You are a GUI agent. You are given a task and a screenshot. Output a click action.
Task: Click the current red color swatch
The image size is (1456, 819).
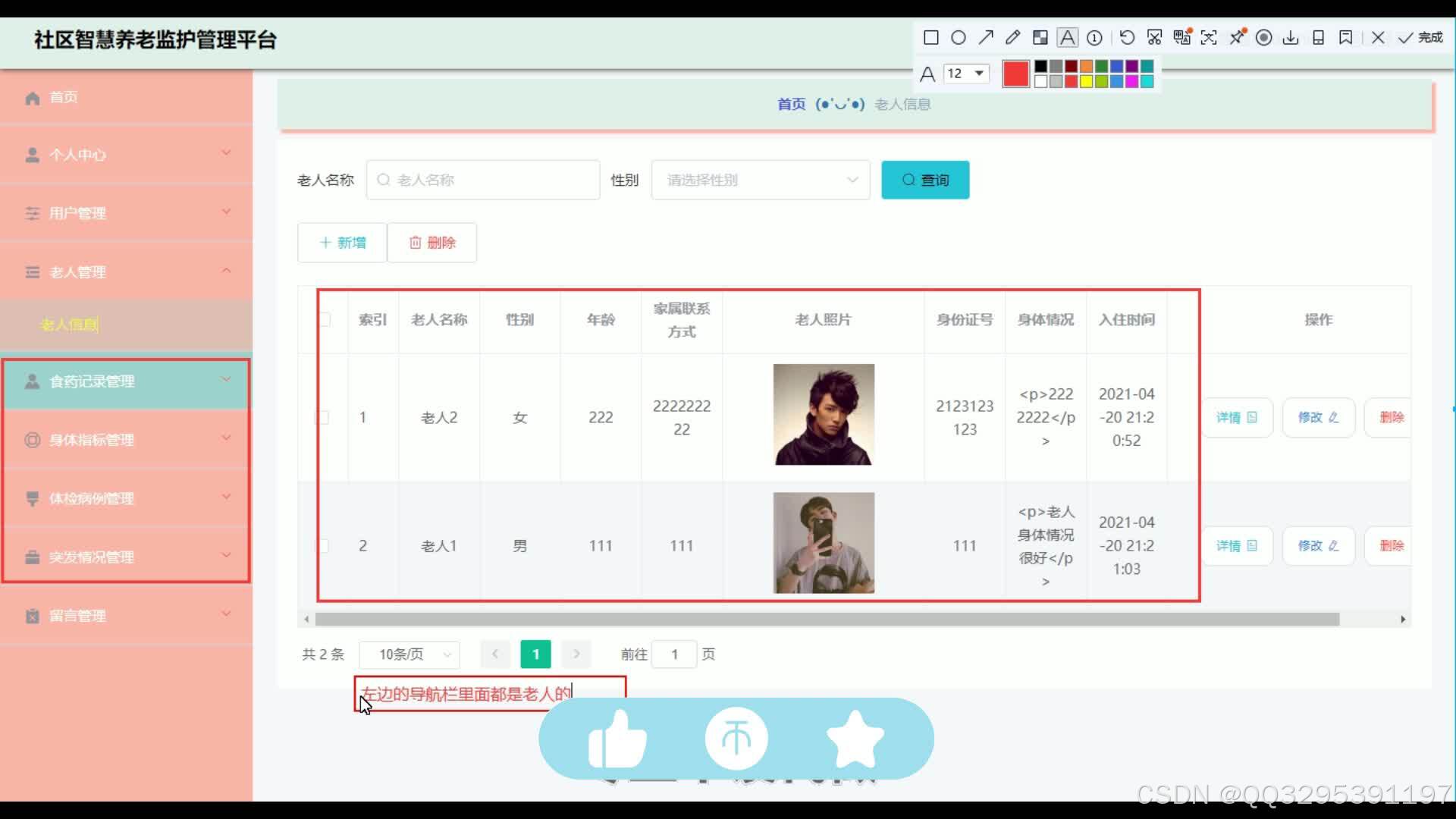(1015, 74)
